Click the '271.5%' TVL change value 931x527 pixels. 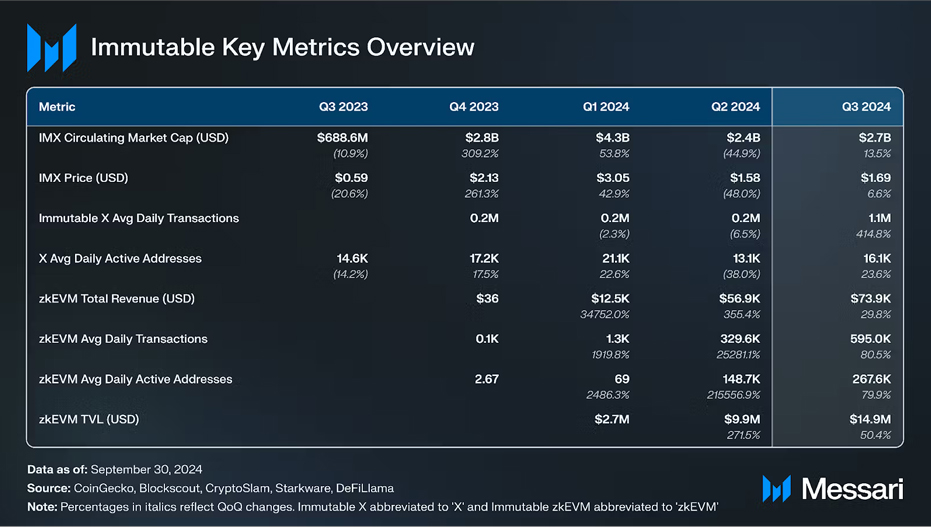click(x=743, y=436)
